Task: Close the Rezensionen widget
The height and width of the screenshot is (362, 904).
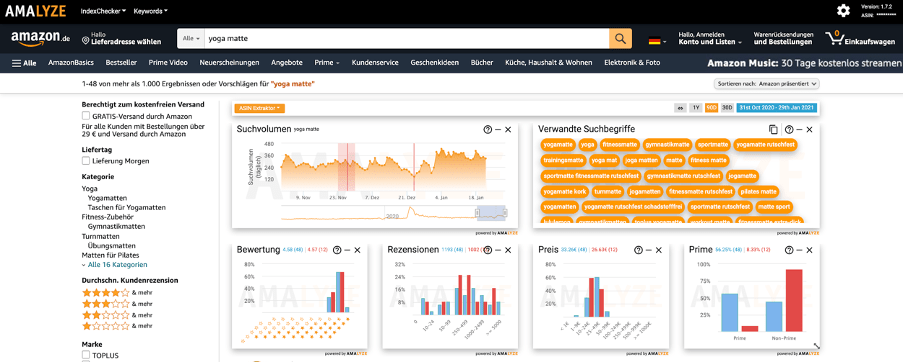Action: pyautogui.click(x=508, y=250)
